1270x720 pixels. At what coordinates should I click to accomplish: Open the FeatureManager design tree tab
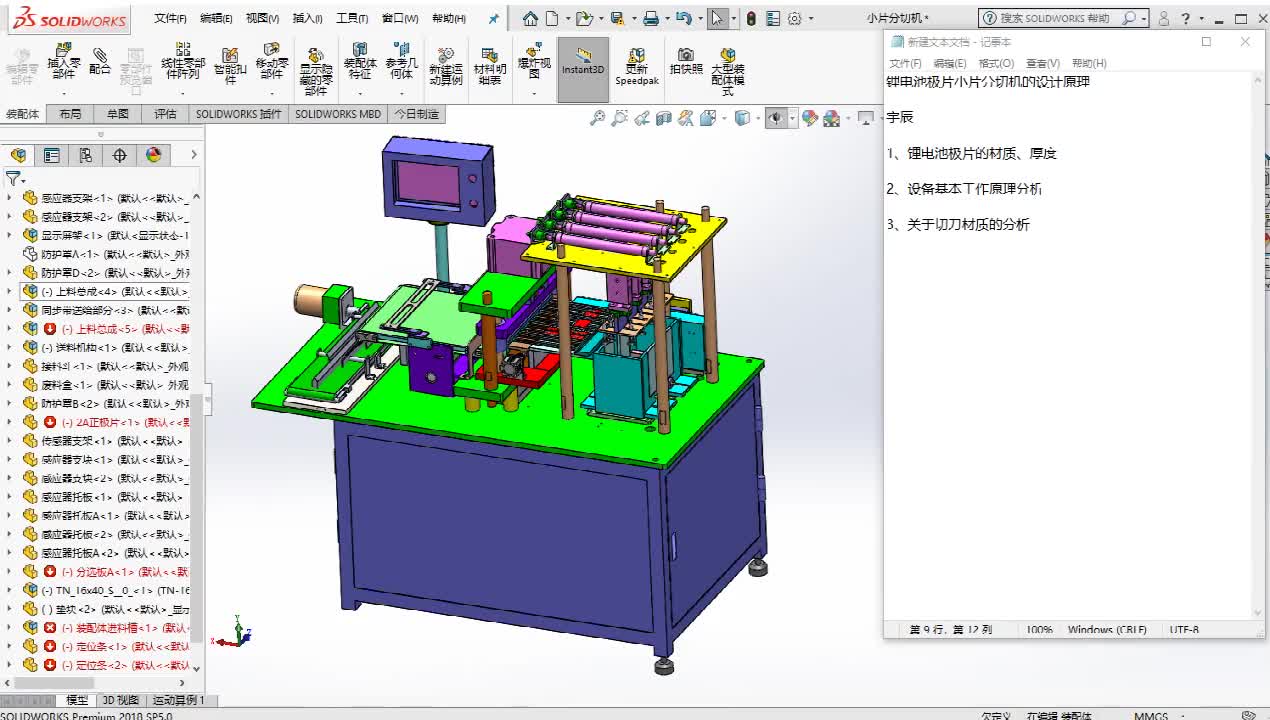point(18,155)
